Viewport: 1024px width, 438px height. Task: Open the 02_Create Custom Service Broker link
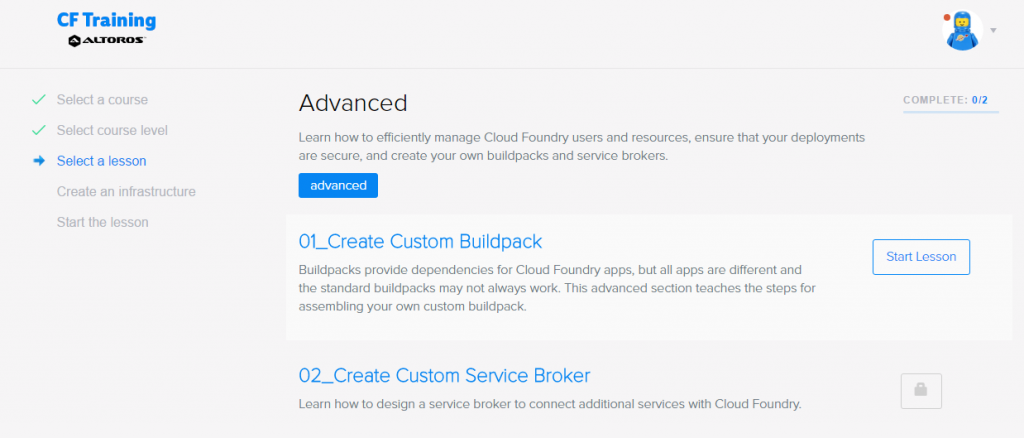444,375
